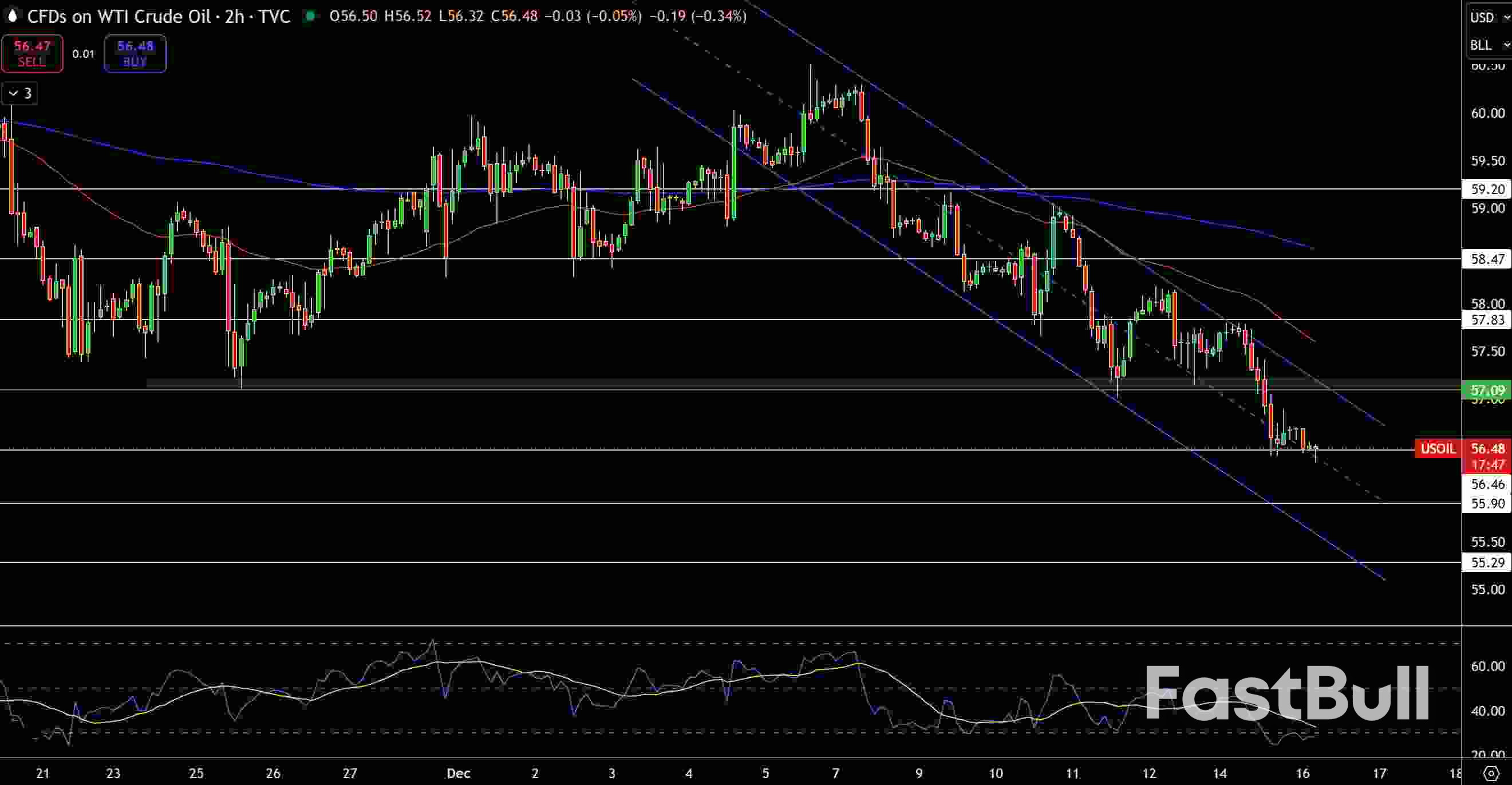The width and height of the screenshot is (1512, 785).
Task: Open the USD currency dropdown
Action: click(1489, 17)
